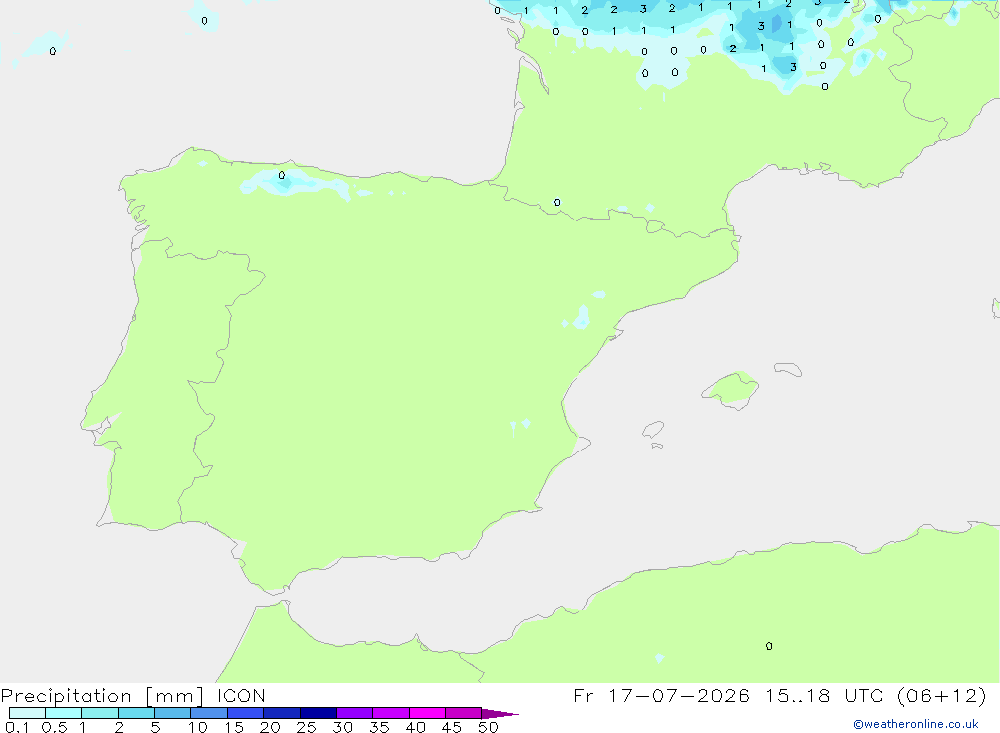The height and width of the screenshot is (733, 1000).
Task: Click the 15–20 mm blue legend swatch
Action: tap(246, 713)
